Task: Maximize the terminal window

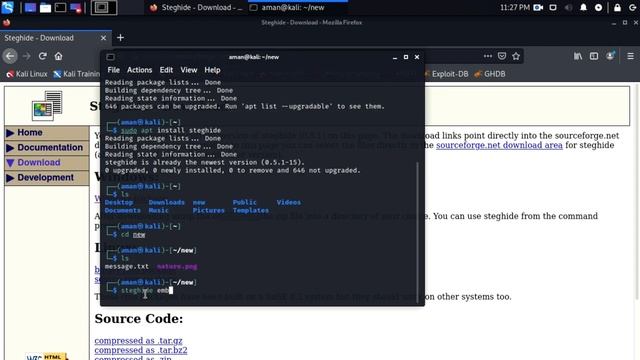Action: pyautogui.click(x=406, y=57)
